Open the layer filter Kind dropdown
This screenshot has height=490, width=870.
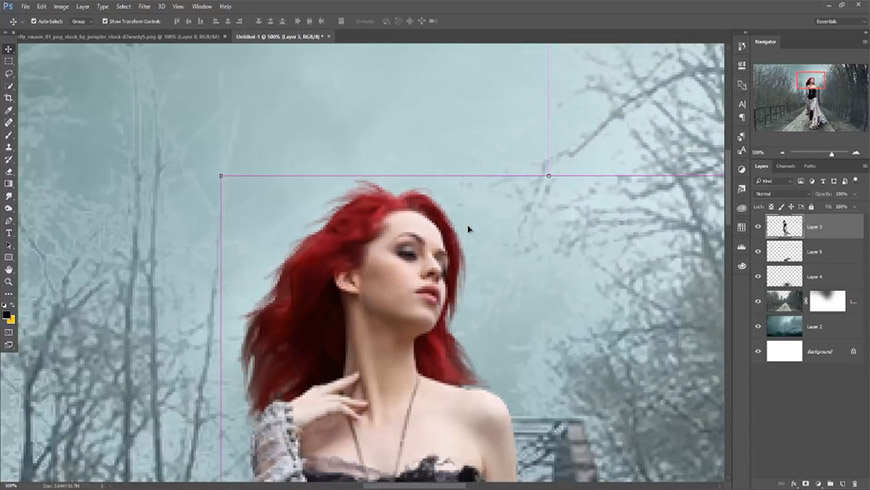[773, 181]
